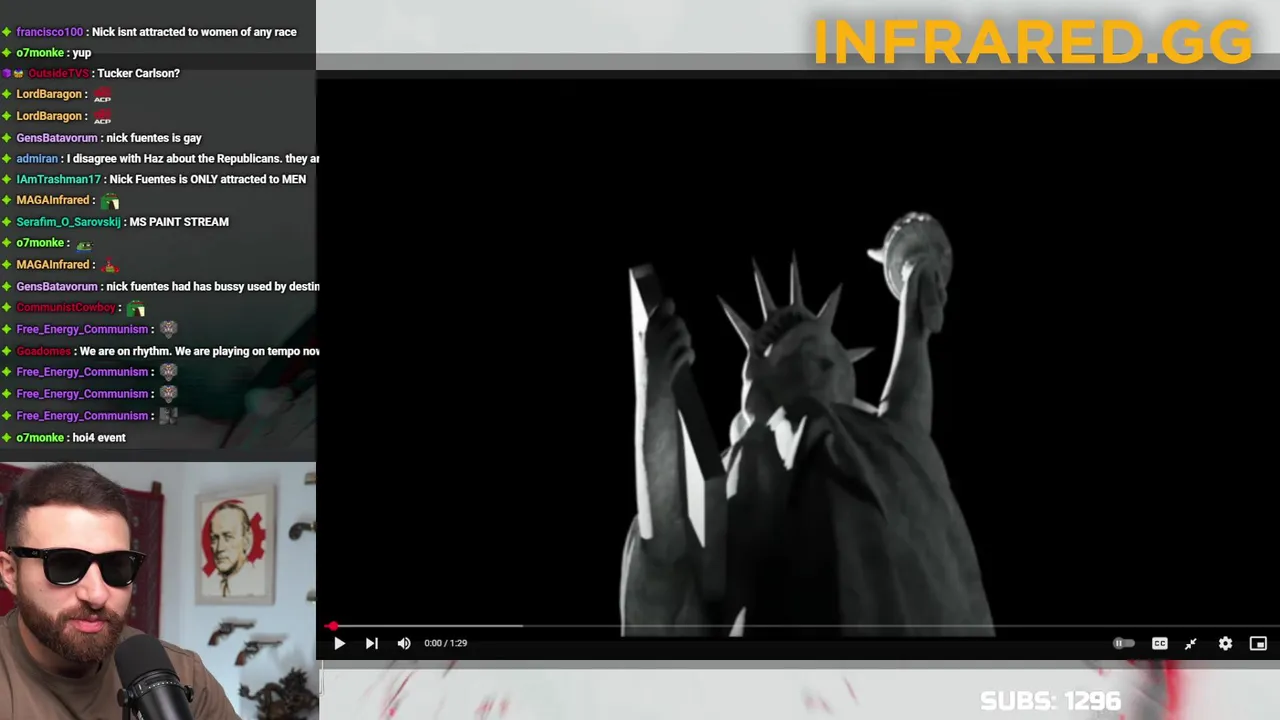Mute the video with the speaker icon
The width and height of the screenshot is (1280, 720).
(404, 643)
